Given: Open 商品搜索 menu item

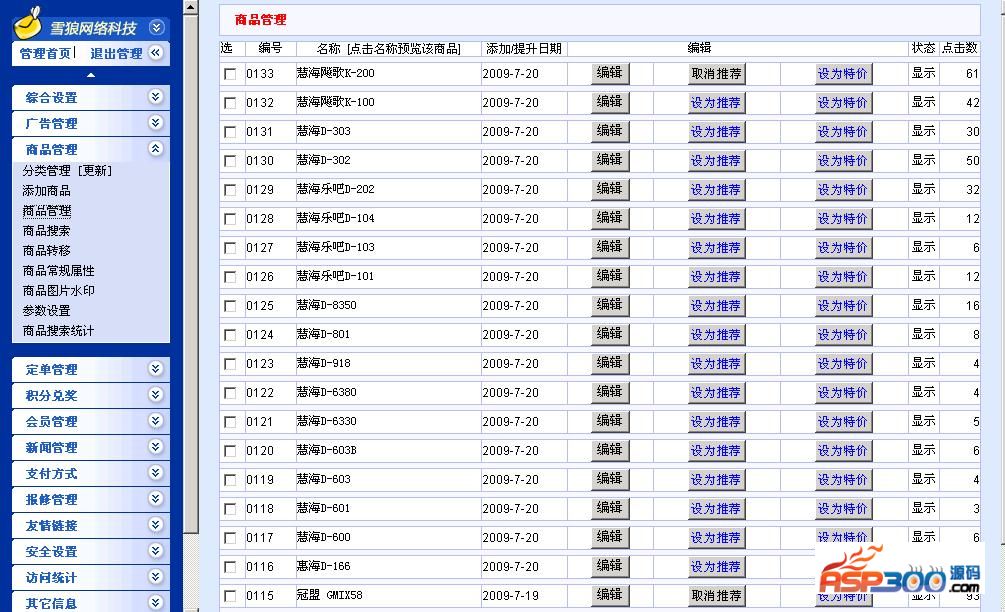Looking at the screenshot, I should click(46, 231).
